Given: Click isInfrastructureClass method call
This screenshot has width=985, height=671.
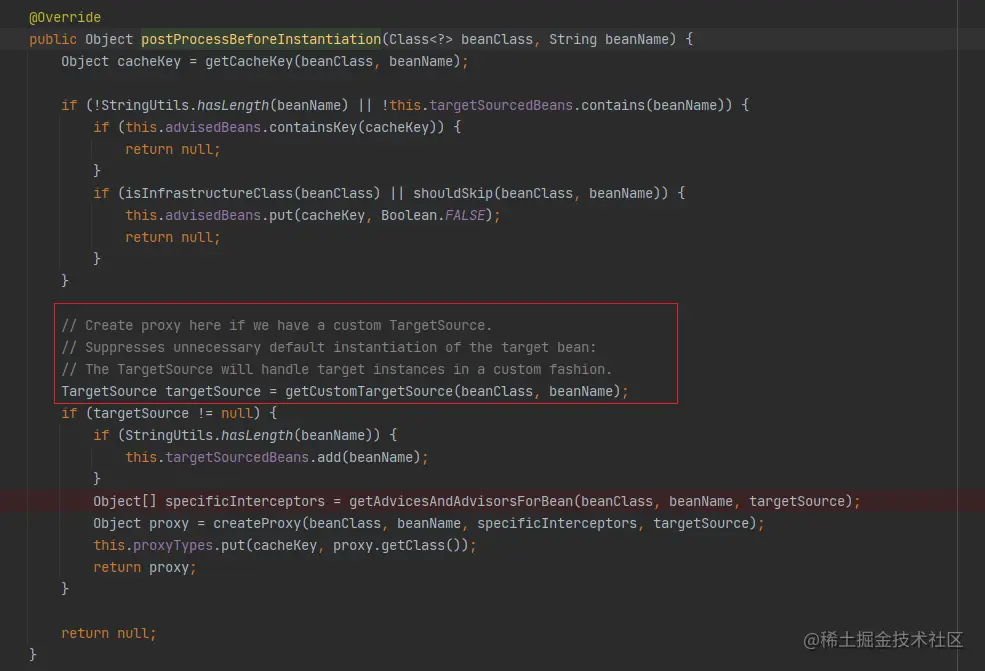Looking at the screenshot, I should tap(209, 193).
